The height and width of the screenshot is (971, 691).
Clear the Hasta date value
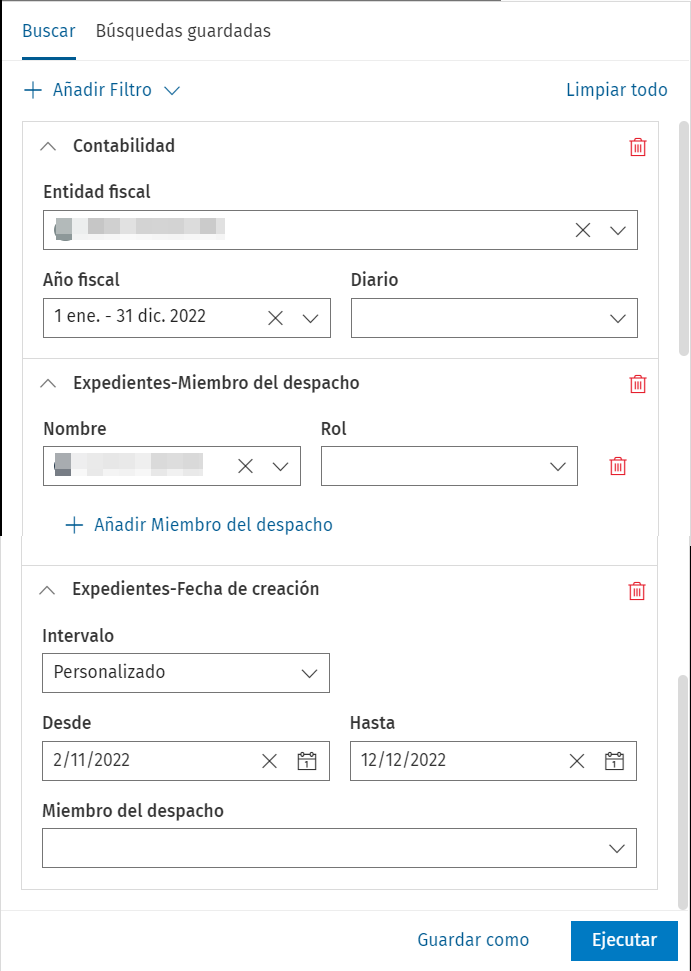pos(577,761)
